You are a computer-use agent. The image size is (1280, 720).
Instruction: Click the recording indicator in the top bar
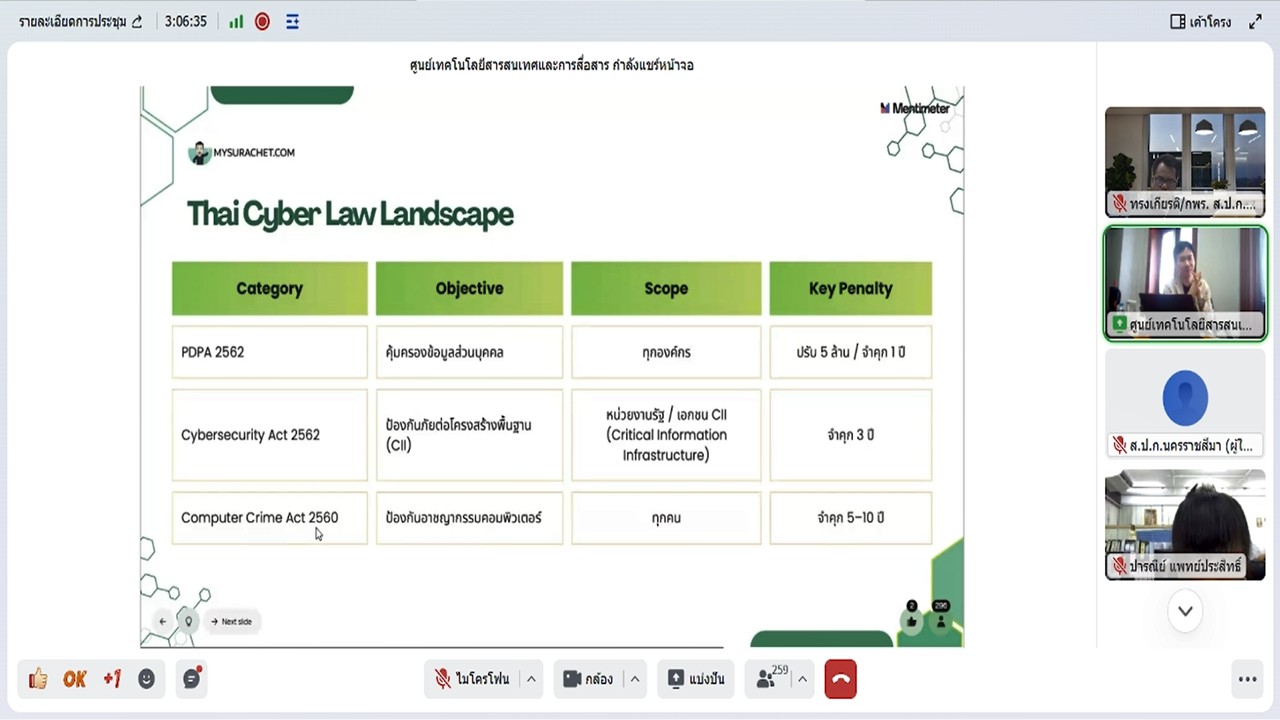coord(261,21)
